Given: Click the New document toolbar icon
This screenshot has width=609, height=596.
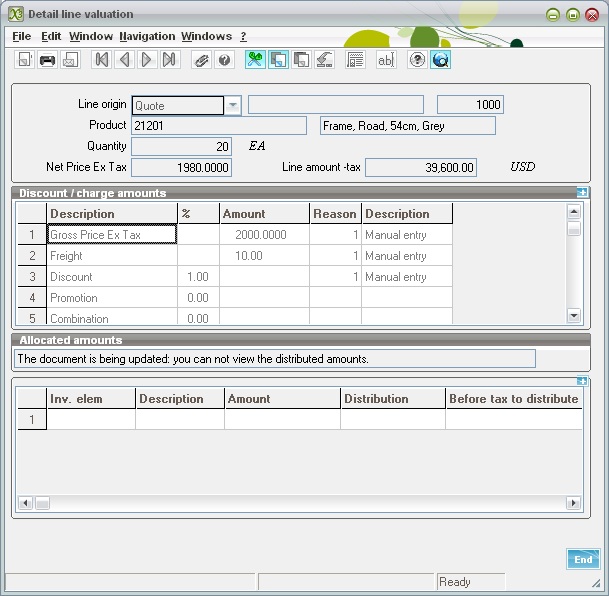Looking at the screenshot, I should click(24, 60).
